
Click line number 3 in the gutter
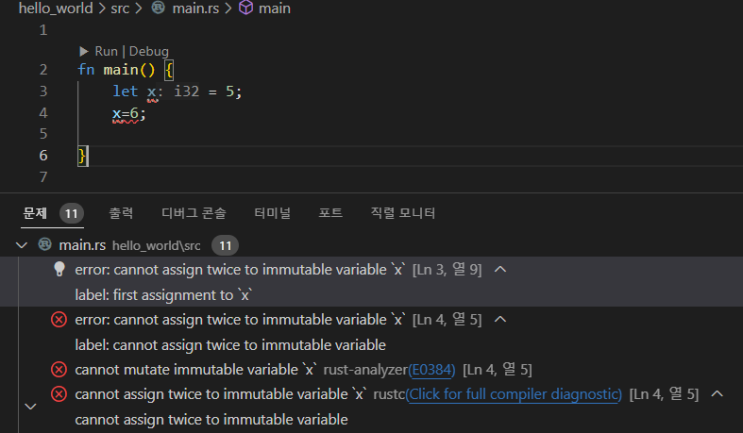(43, 91)
